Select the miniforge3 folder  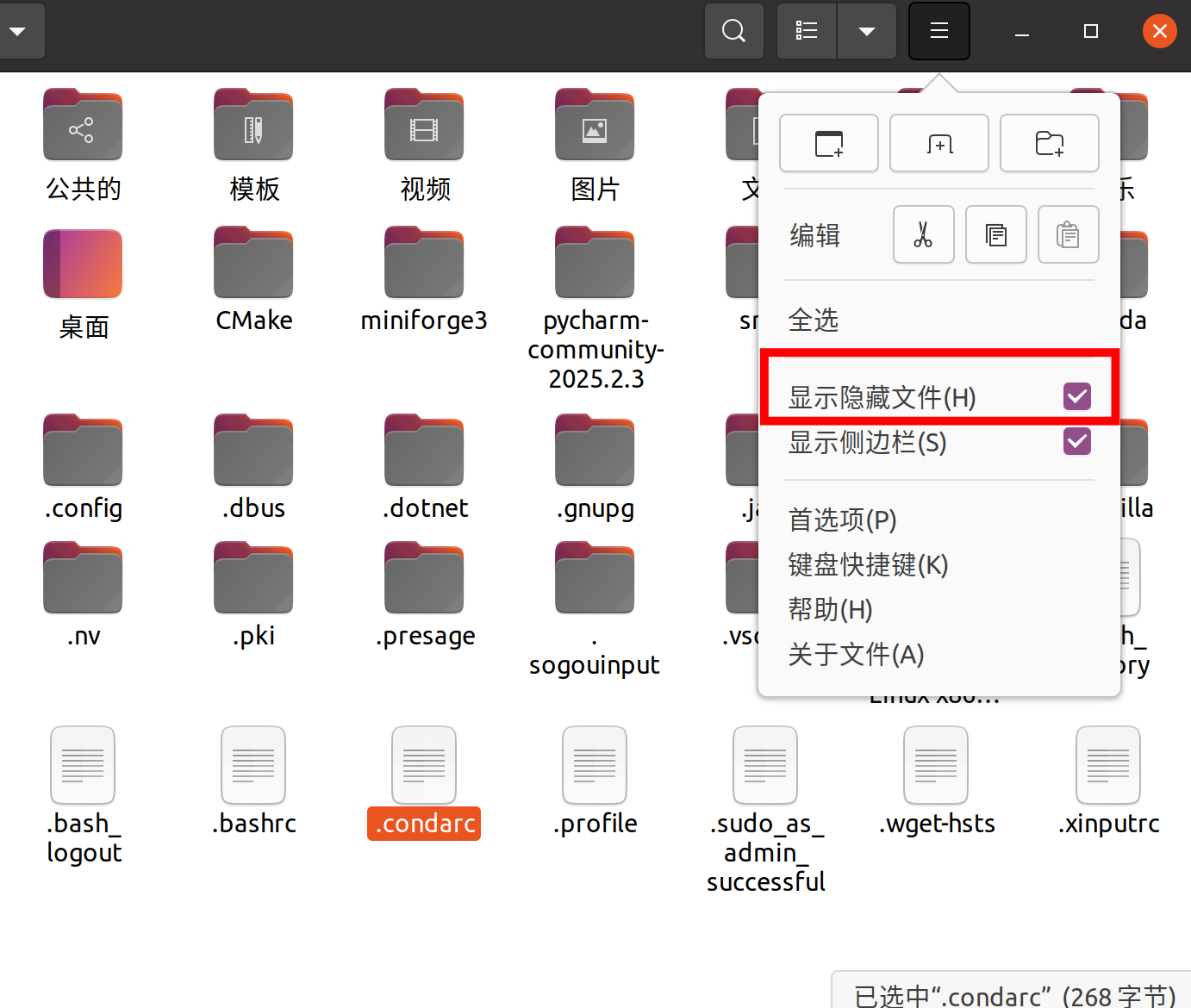(424, 263)
